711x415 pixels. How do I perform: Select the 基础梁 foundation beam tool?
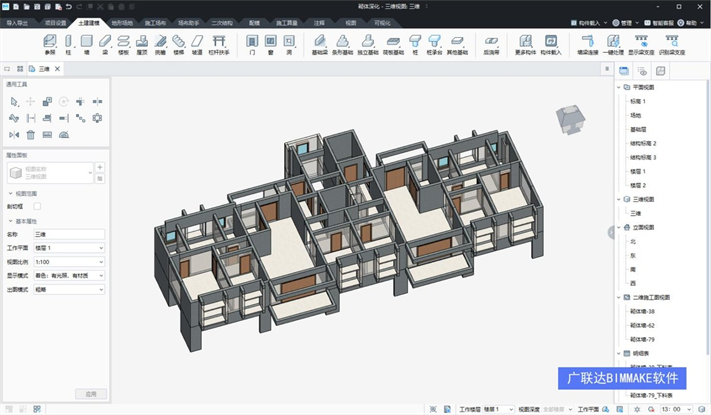pyautogui.click(x=320, y=45)
